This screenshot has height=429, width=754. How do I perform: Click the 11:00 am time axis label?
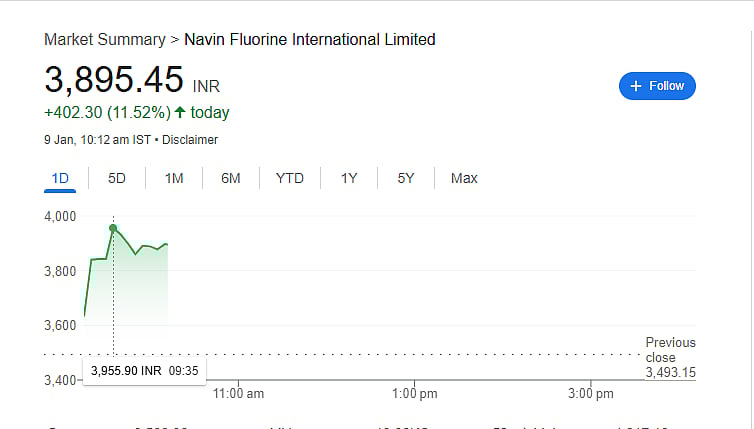(x=239, y=394)
